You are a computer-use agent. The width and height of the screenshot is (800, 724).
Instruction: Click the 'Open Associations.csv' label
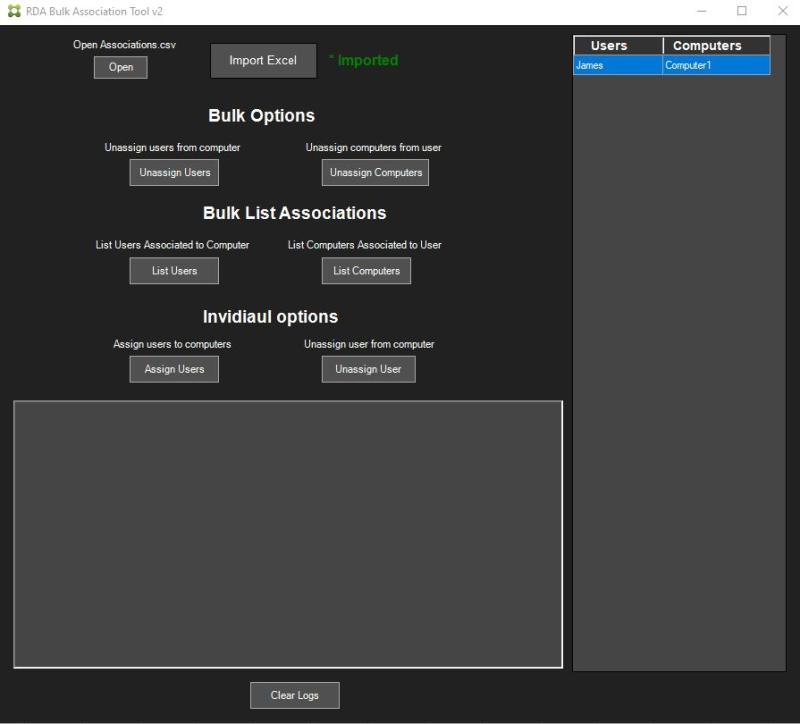[124, 45]
